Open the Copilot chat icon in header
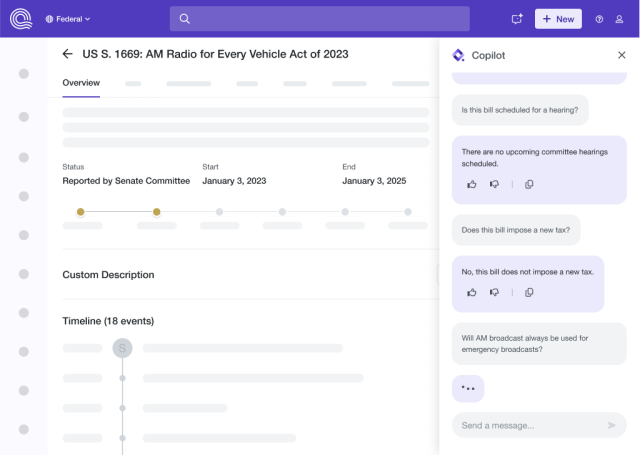This screenshot has height=455, width=640. 517,19
